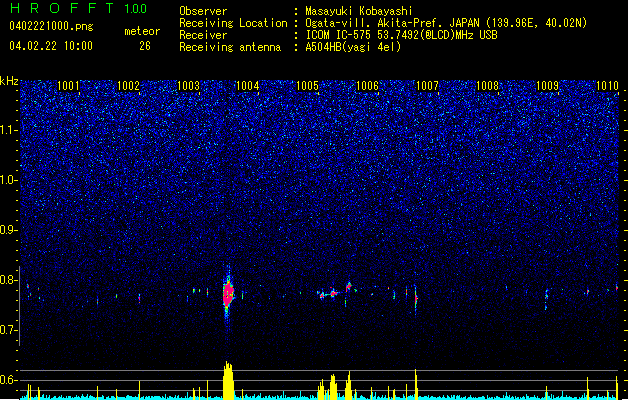Click the kHz axis unit label

click(x=9, y=81)
